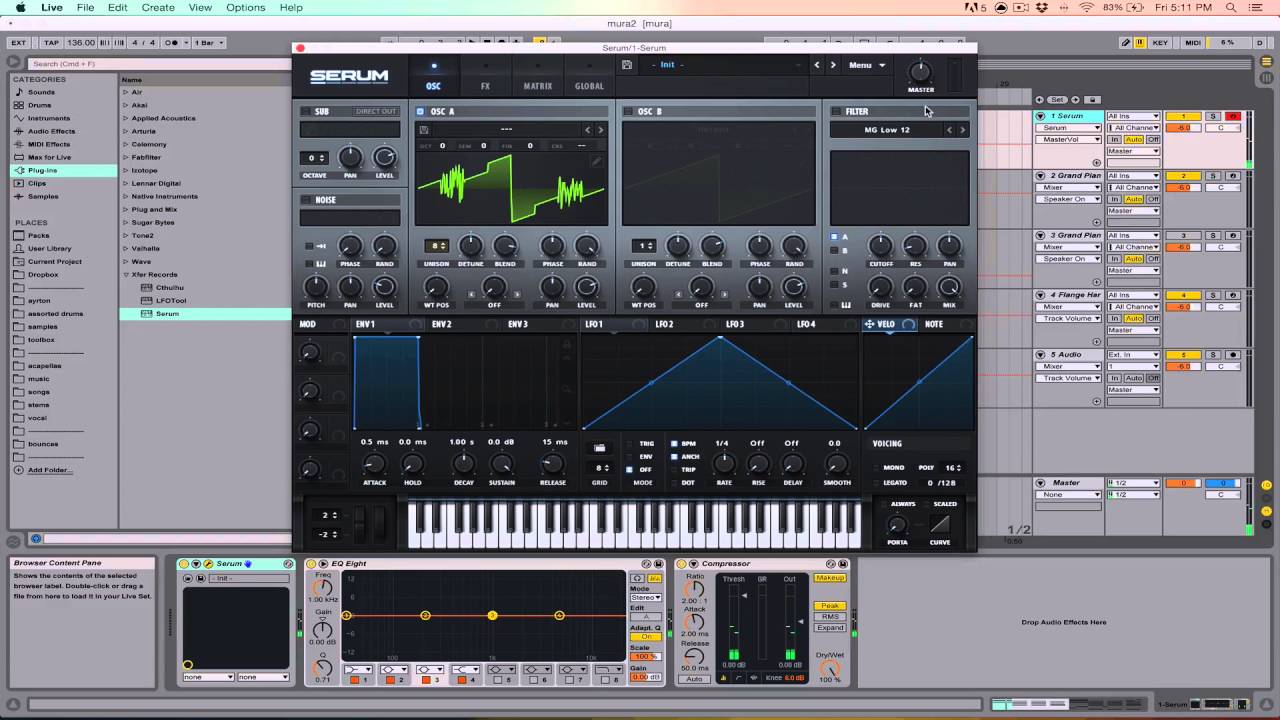Select next OSC A wavetable arrow
Image resolution: width=1280 pixels, height=720 pixels.
600,130
